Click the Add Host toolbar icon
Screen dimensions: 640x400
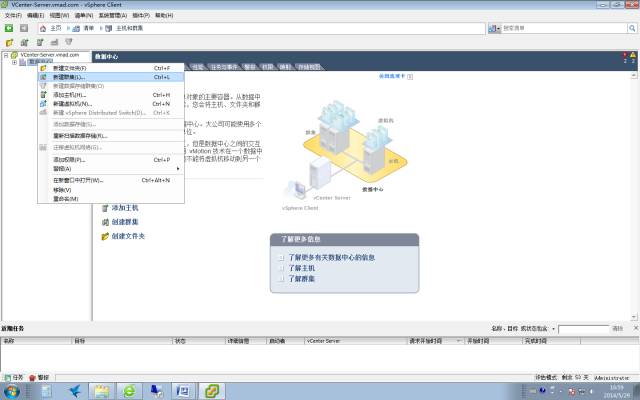[40, 42]
